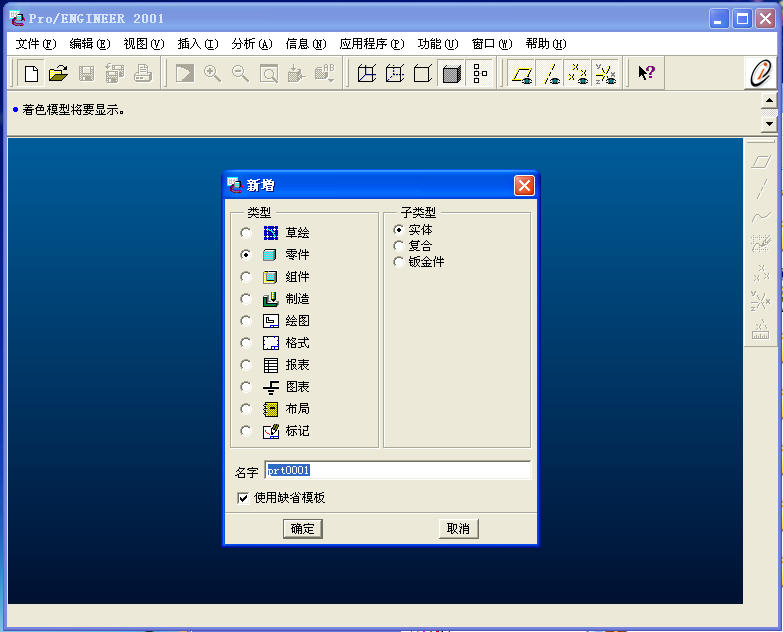
Task: Toggle datum planes display icon
Action: [522, 74]
